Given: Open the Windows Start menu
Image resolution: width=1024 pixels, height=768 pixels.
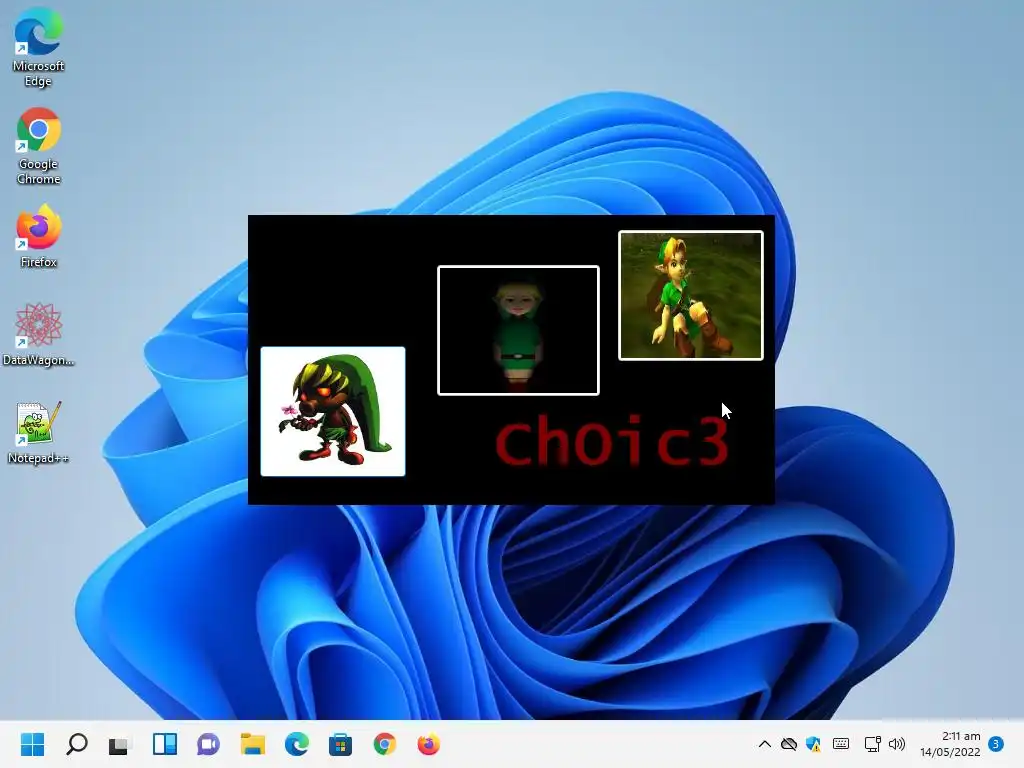Looking at the screenshot, I should (32, 744).
